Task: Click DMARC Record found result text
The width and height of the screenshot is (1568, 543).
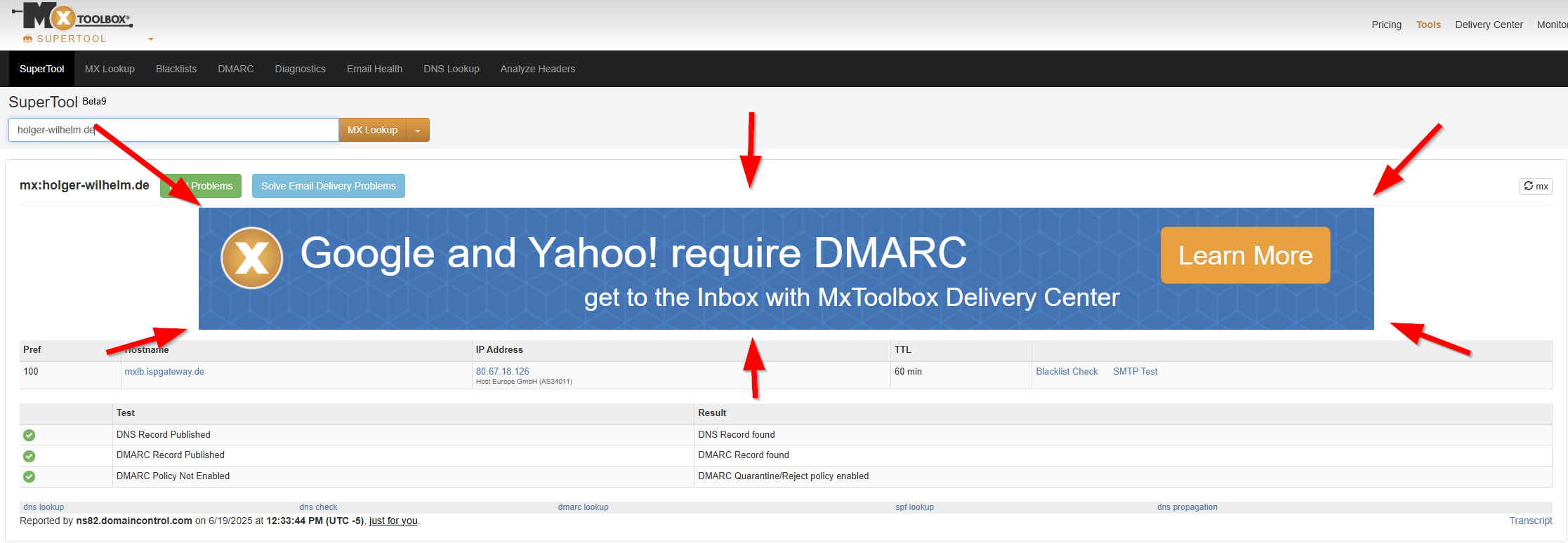Action: coord(744,455)
